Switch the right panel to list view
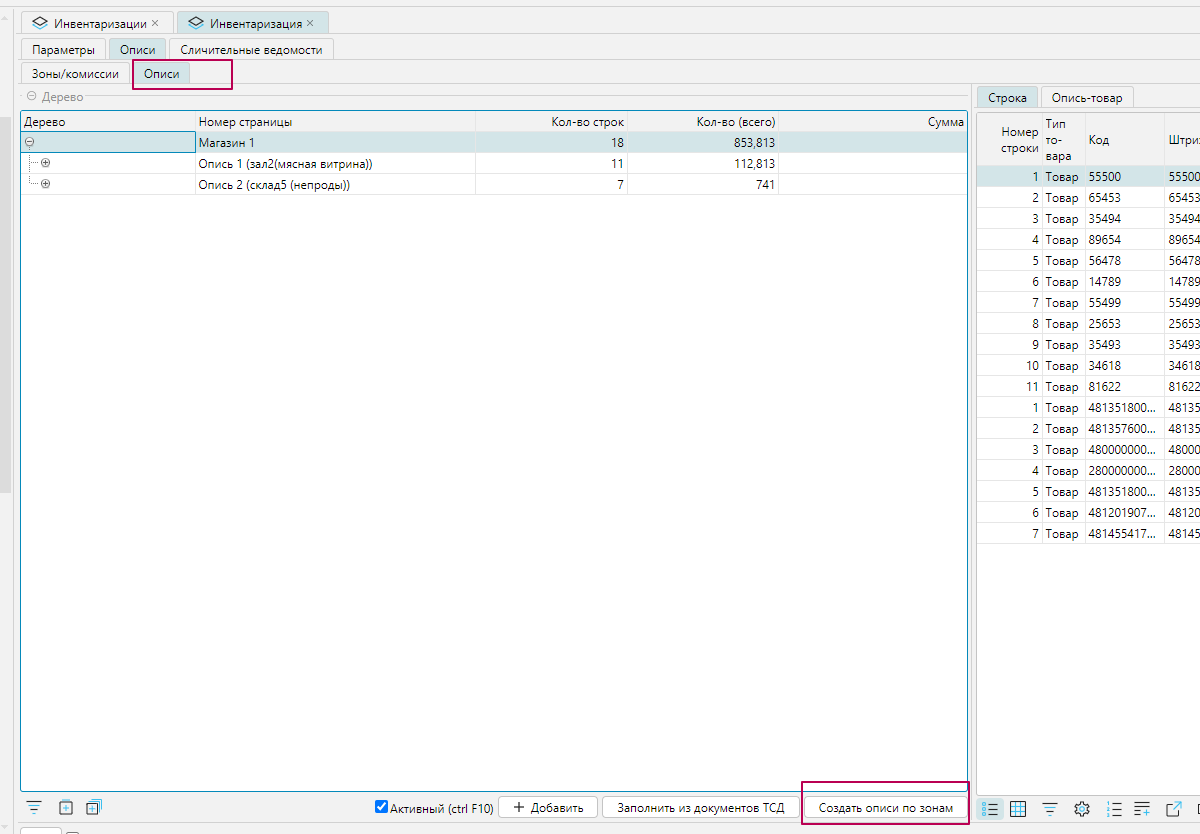 [990, 808]
